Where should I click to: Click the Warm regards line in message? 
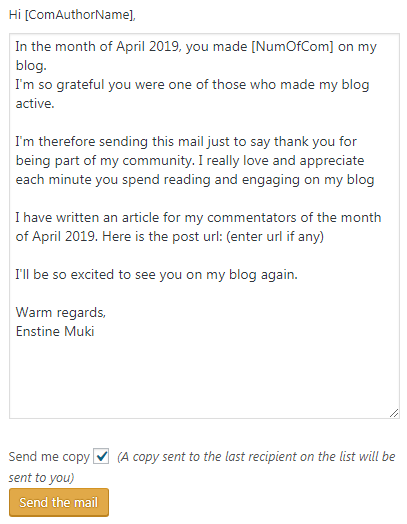click(61, 312)
